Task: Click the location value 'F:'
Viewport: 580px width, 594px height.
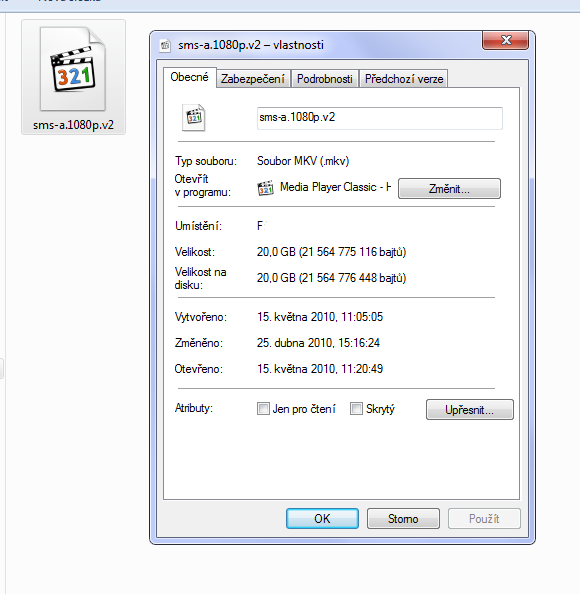Action: pyautogui.click(x=261, y=226)
